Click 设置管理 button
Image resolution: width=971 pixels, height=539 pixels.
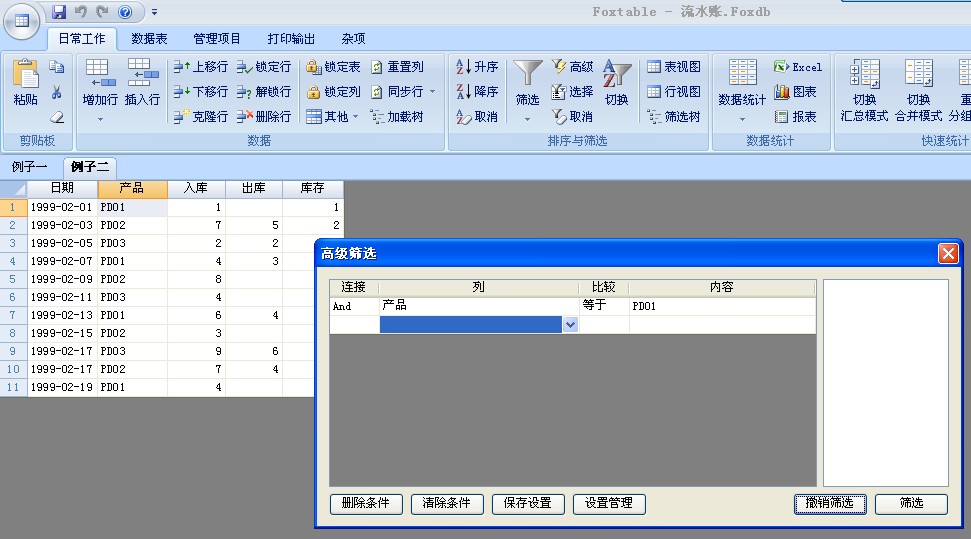pos(609,503)
